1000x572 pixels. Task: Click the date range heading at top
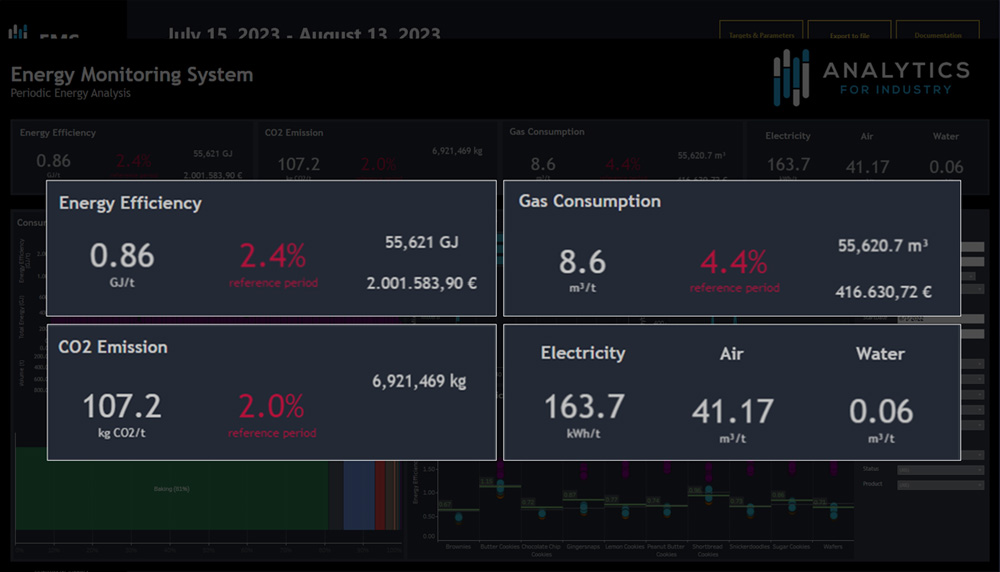tap(303, 33)
